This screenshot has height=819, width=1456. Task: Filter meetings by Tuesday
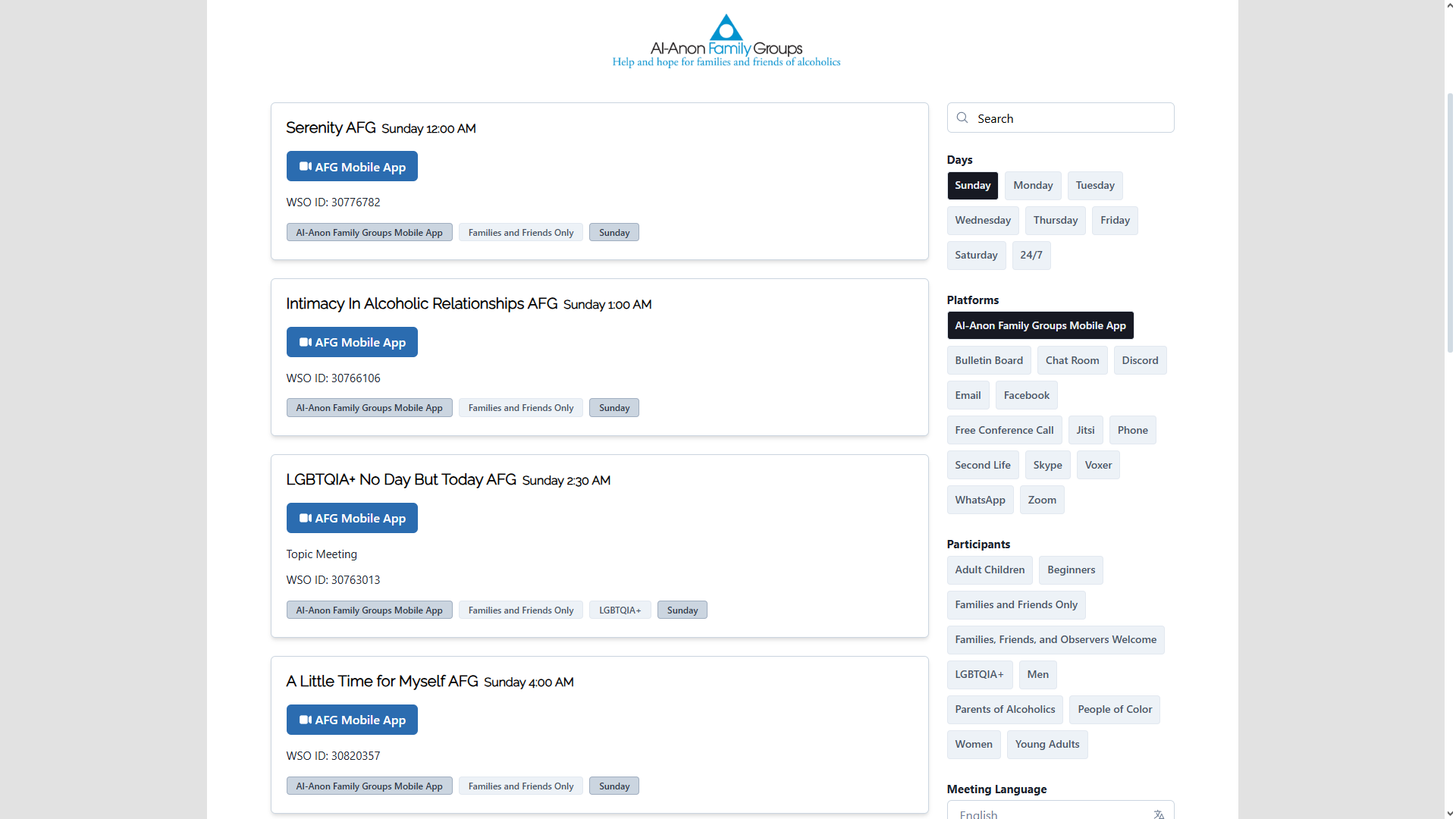[x=1095, y=185]
